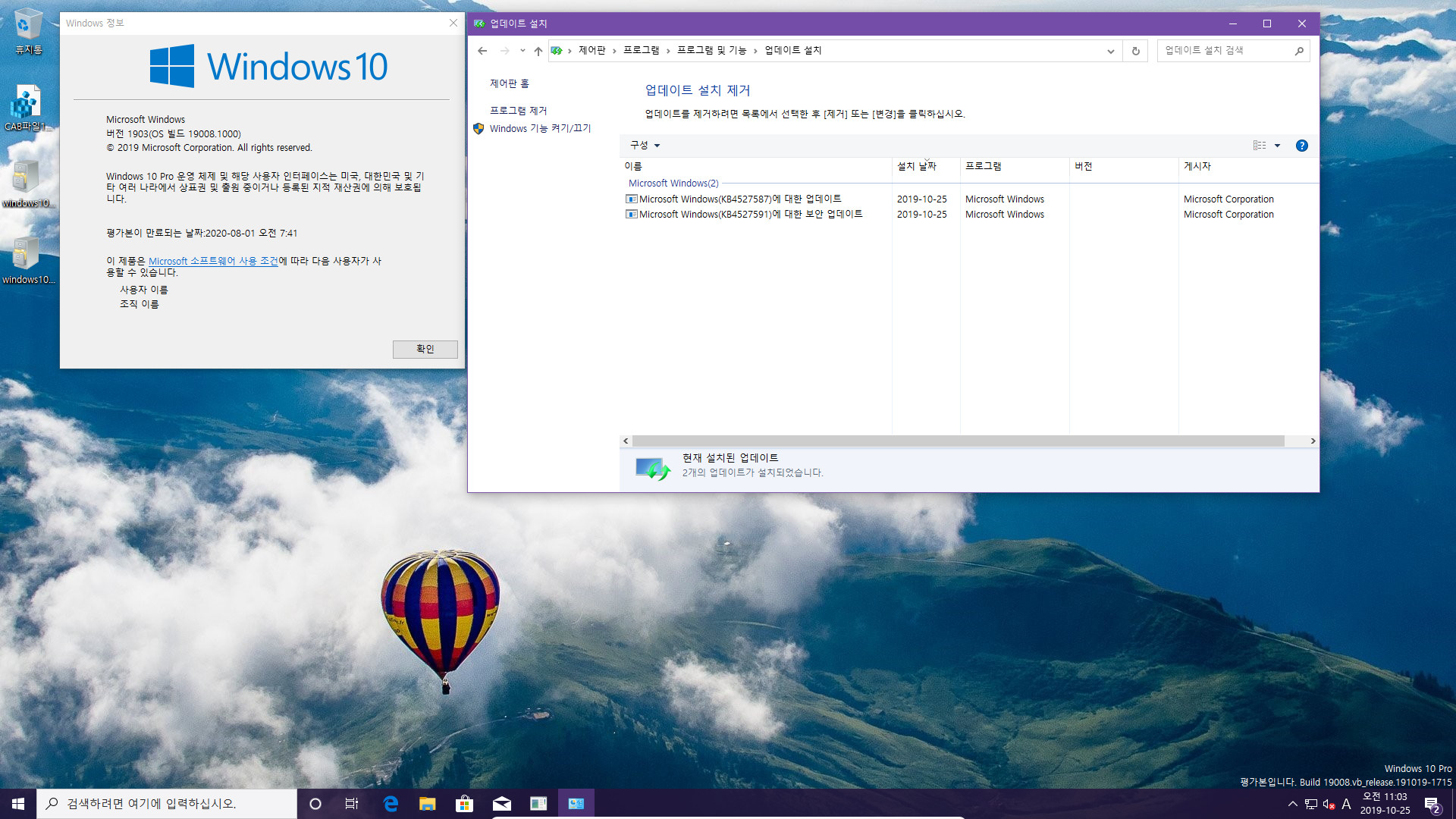Change the view layout icon
1456x819 pixels.
pos(1260,146)
